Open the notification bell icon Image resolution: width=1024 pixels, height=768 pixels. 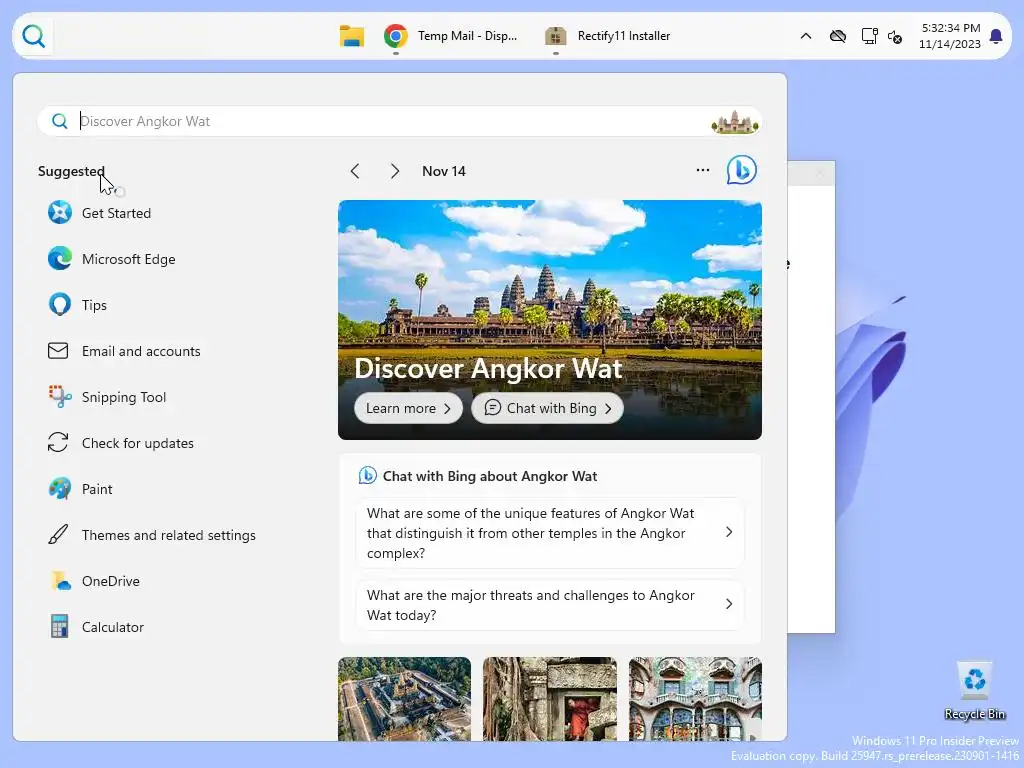(x=996, y=36)
